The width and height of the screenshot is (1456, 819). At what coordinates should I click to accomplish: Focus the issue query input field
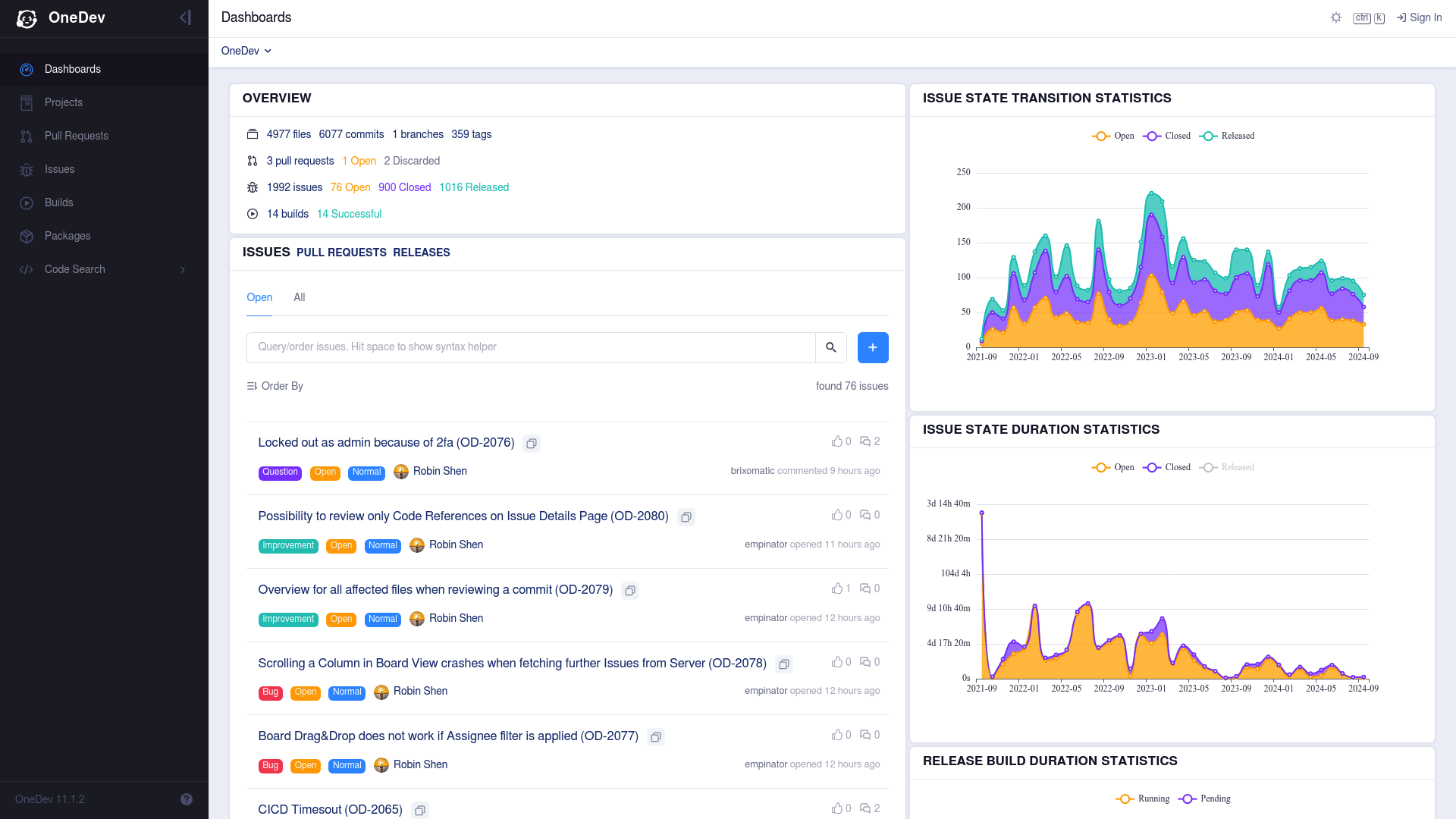click(531, 347)
